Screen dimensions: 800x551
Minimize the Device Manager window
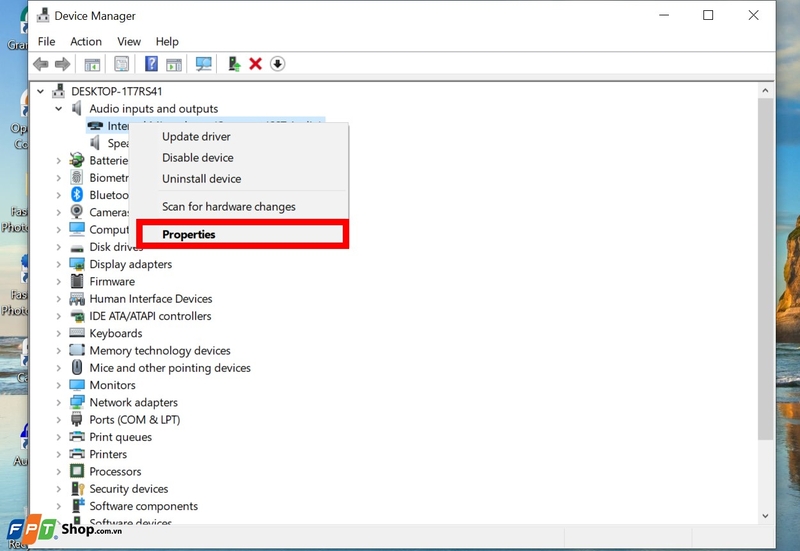[664, 15]
